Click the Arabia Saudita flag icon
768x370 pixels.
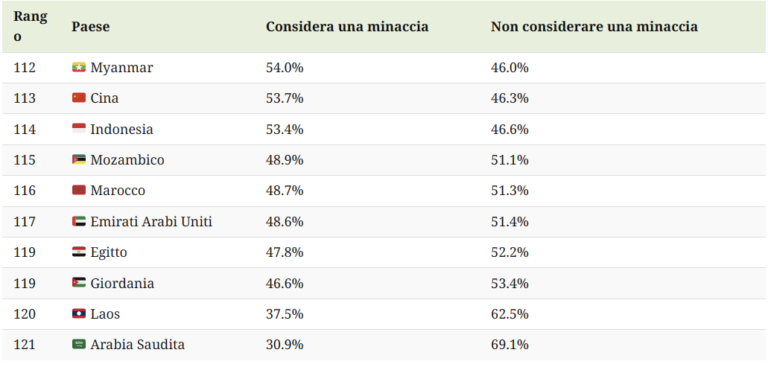click(x=79, y=345)
